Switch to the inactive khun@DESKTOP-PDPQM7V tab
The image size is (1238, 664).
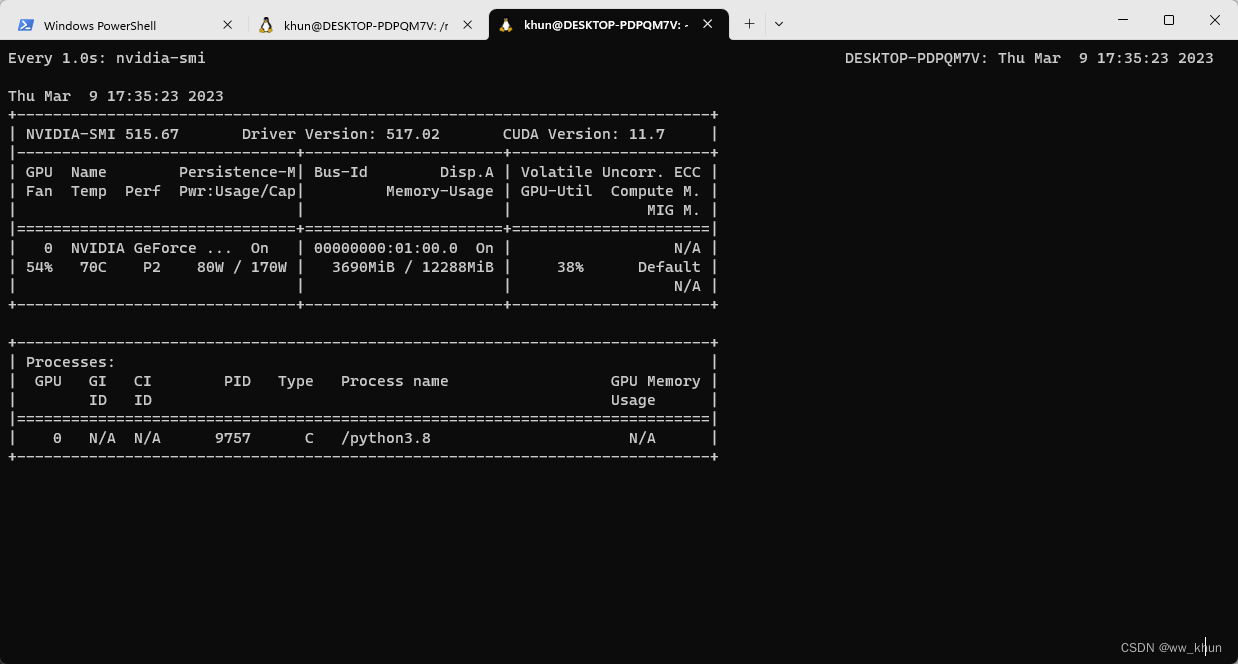[367, 24]
